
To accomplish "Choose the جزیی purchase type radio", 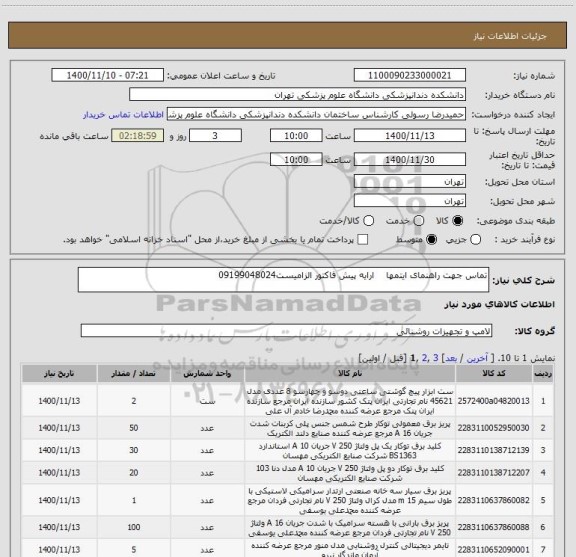I will (x=475, y=240).
